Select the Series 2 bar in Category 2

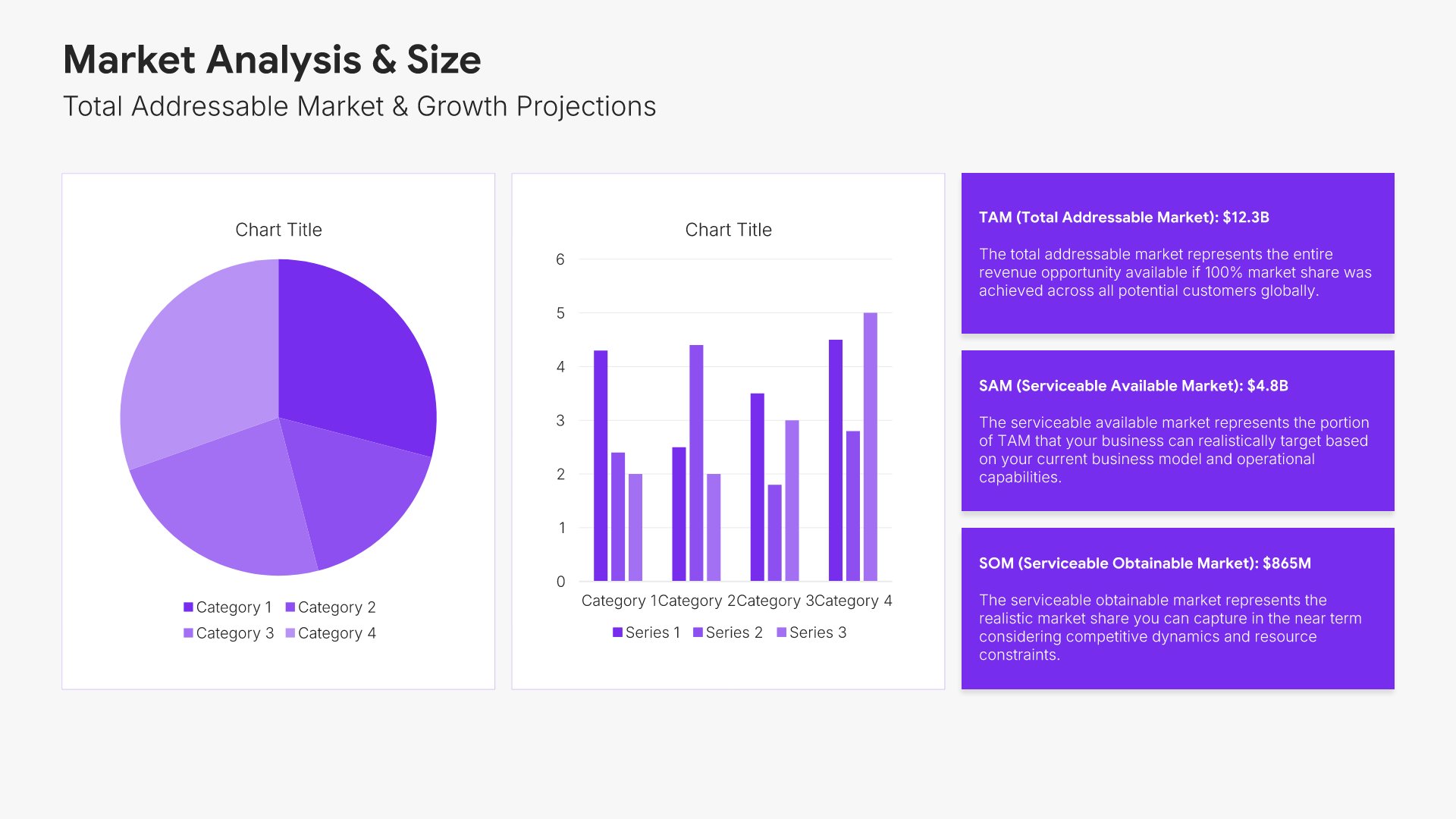click(696, 463)
